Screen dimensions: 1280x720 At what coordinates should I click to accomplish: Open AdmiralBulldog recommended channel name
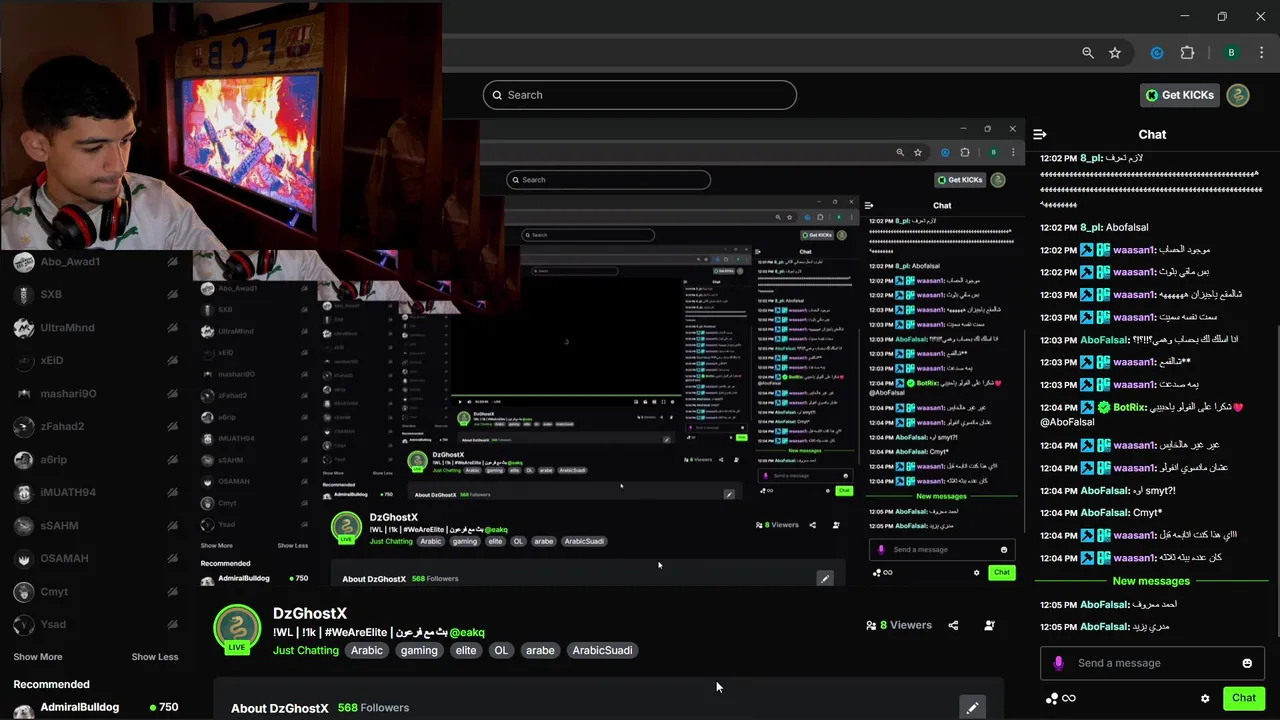point(80,707)
